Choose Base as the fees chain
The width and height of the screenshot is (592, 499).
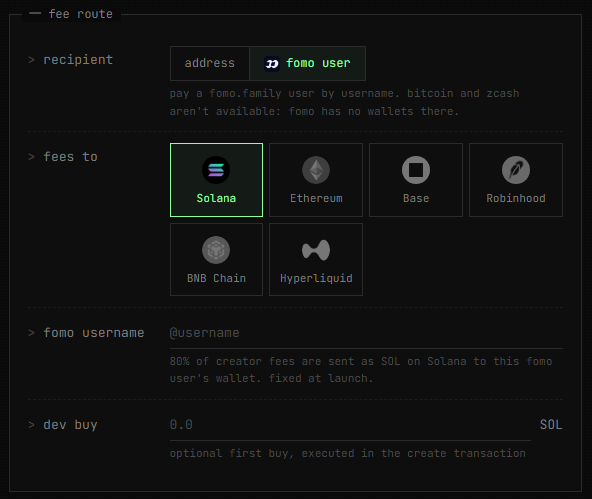[x=416, y=180]
